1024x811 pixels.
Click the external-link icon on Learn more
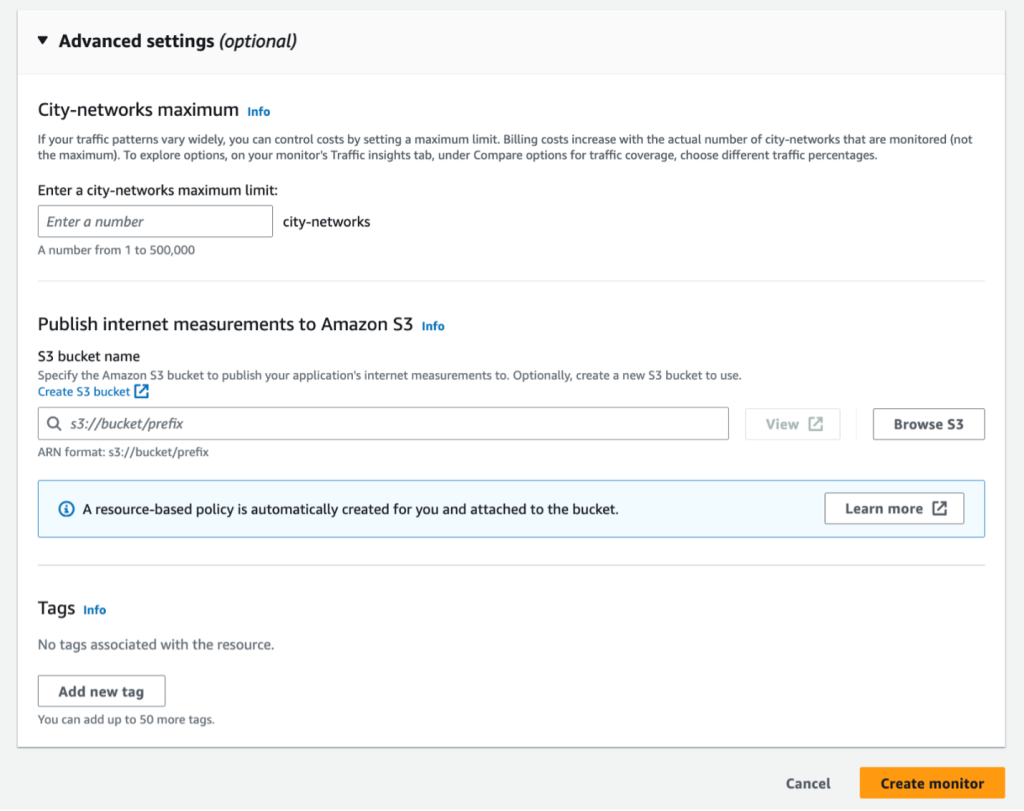pos(941,508)
